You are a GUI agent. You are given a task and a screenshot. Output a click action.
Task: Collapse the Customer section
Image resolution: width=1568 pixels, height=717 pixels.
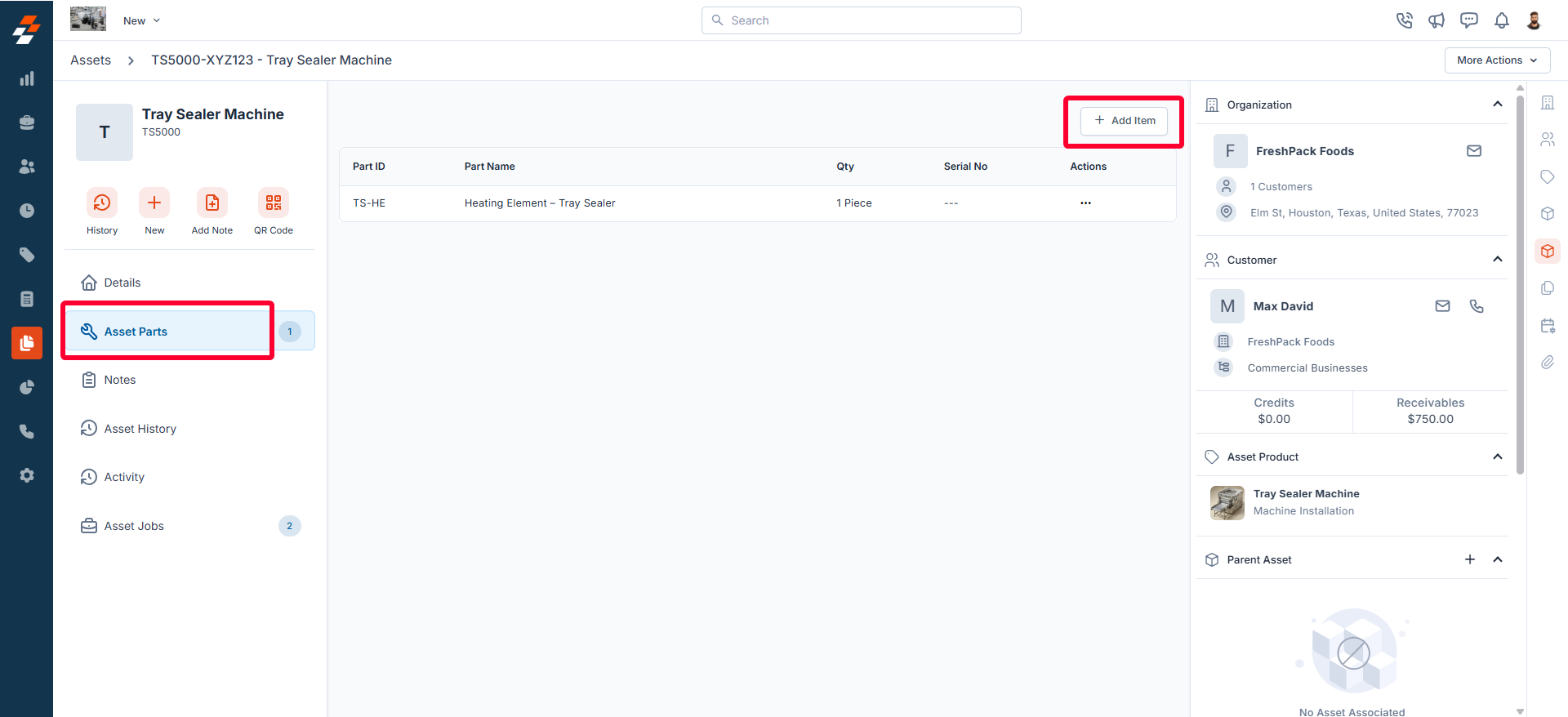(x=1498, y=259)
